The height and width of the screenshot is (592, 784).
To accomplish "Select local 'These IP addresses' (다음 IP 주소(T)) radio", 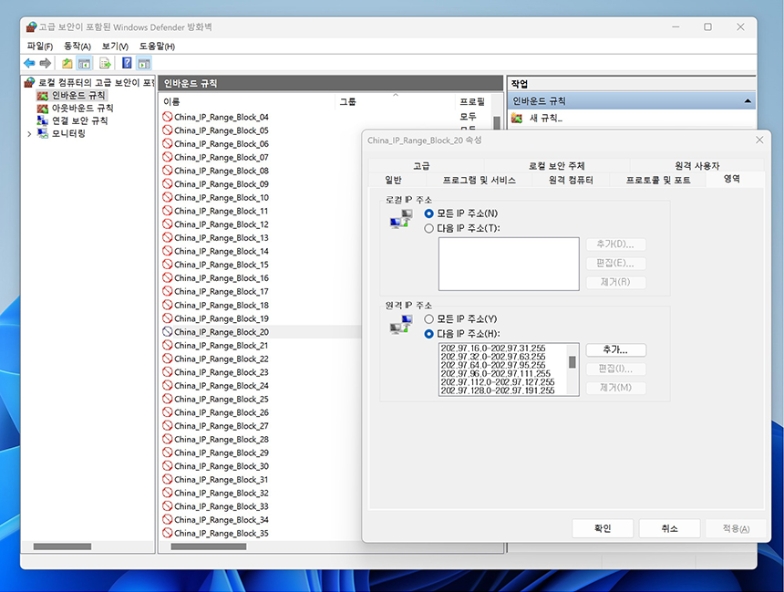I will coord(429,228).
